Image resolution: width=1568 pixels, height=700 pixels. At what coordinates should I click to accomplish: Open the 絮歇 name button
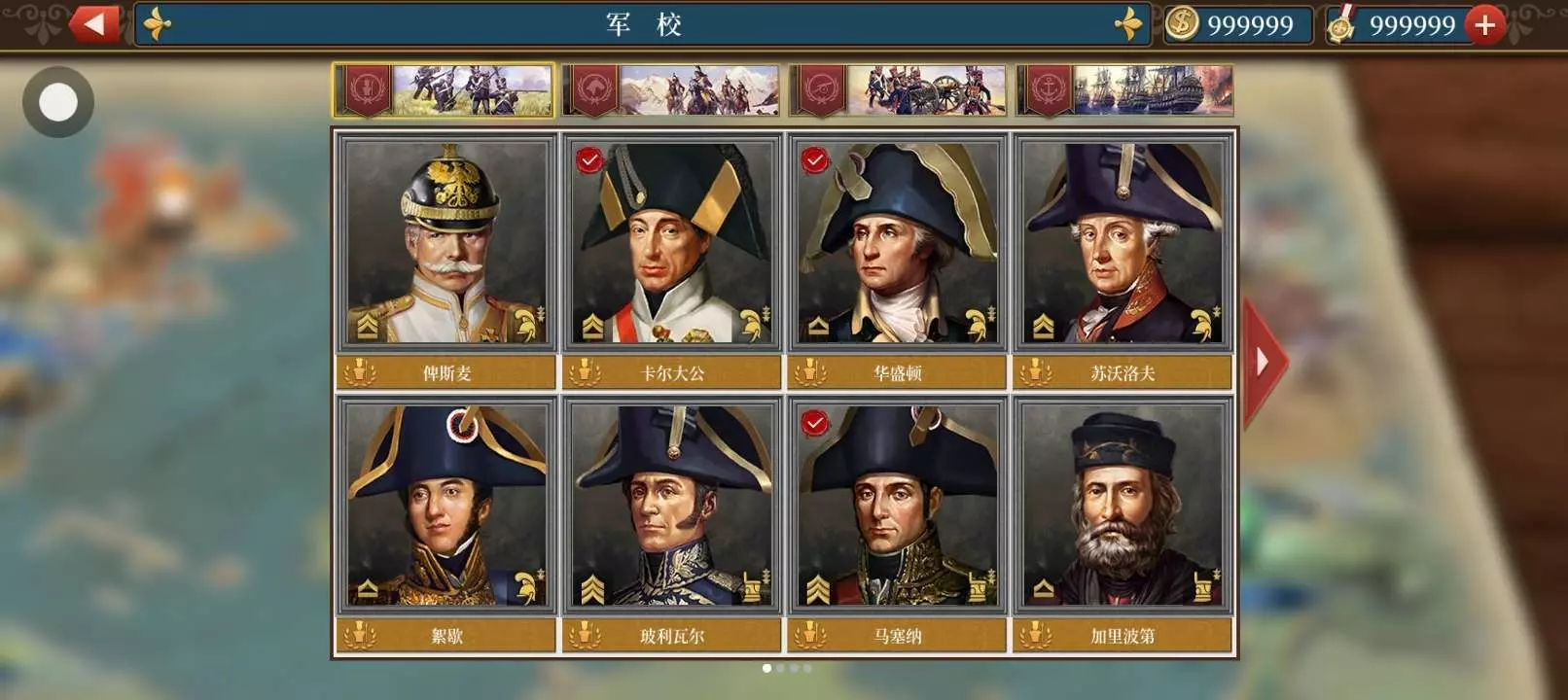pyautogui.click(x=446, y=636)
